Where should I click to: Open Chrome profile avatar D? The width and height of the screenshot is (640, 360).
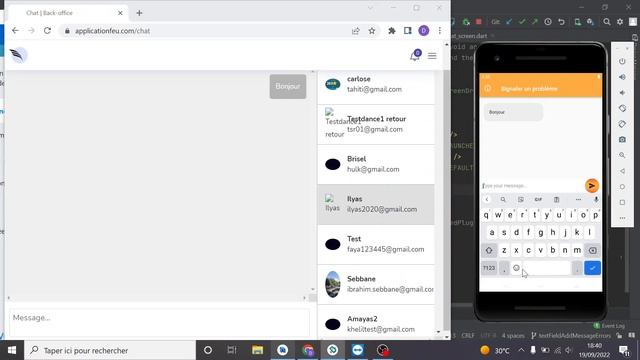tap(424, 31)
